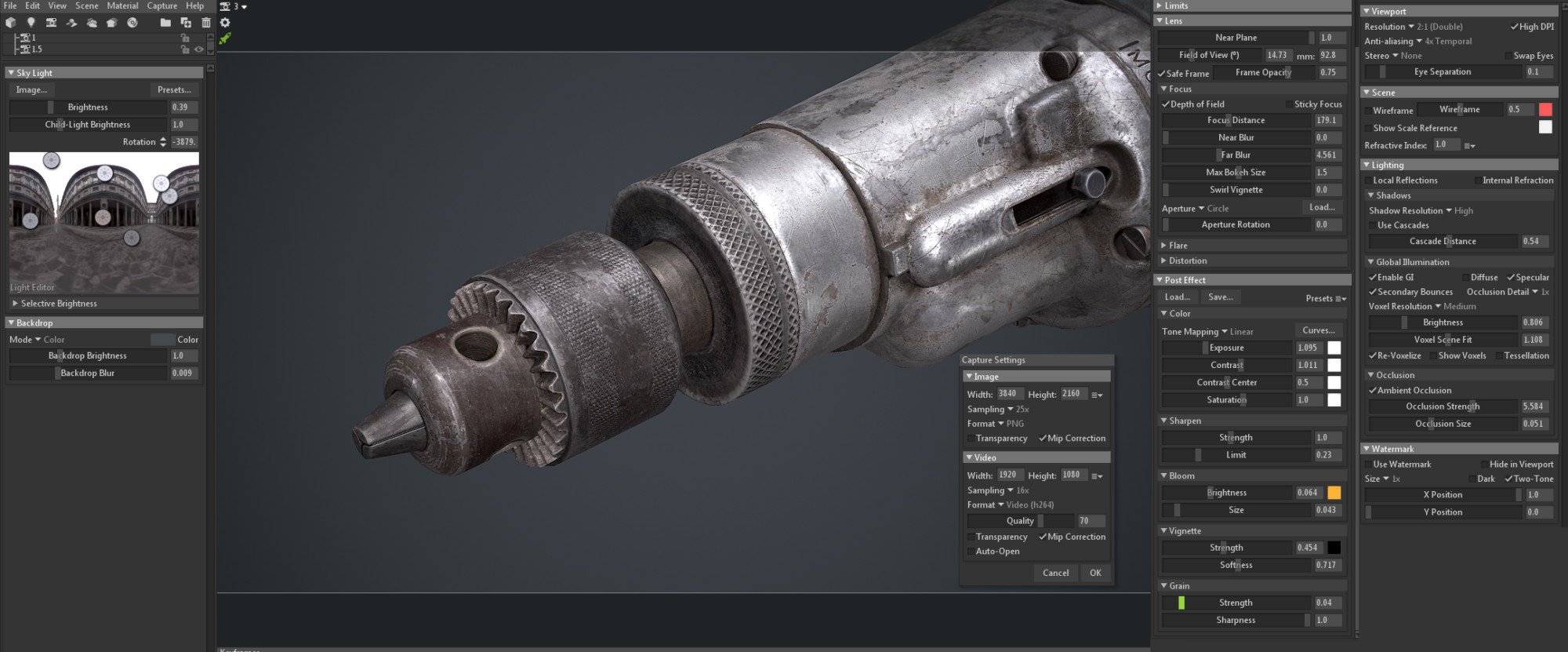This screenshot has width=1568, height=652.
Task: Add a shadow catcher object
Action: 71,23
